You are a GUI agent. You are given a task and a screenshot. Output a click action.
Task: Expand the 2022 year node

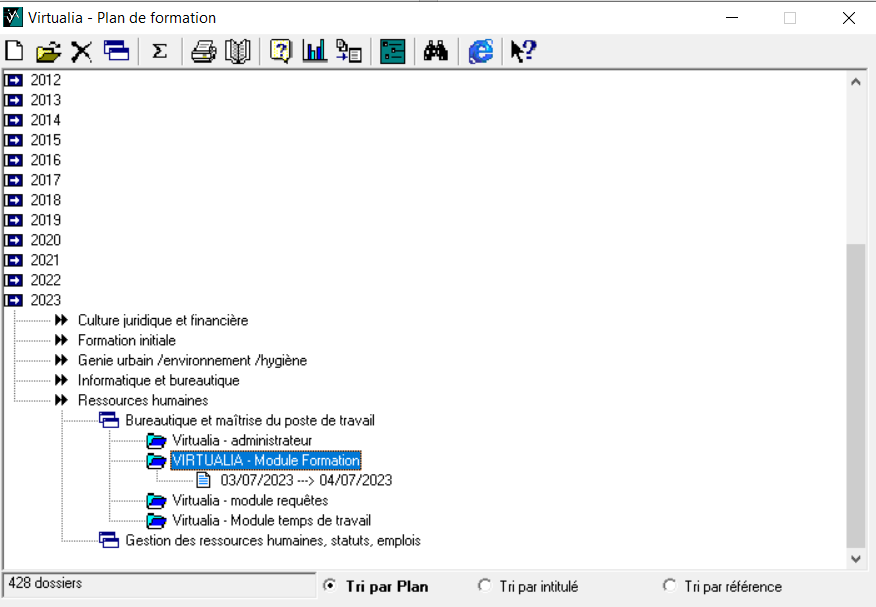coord(15,280)
